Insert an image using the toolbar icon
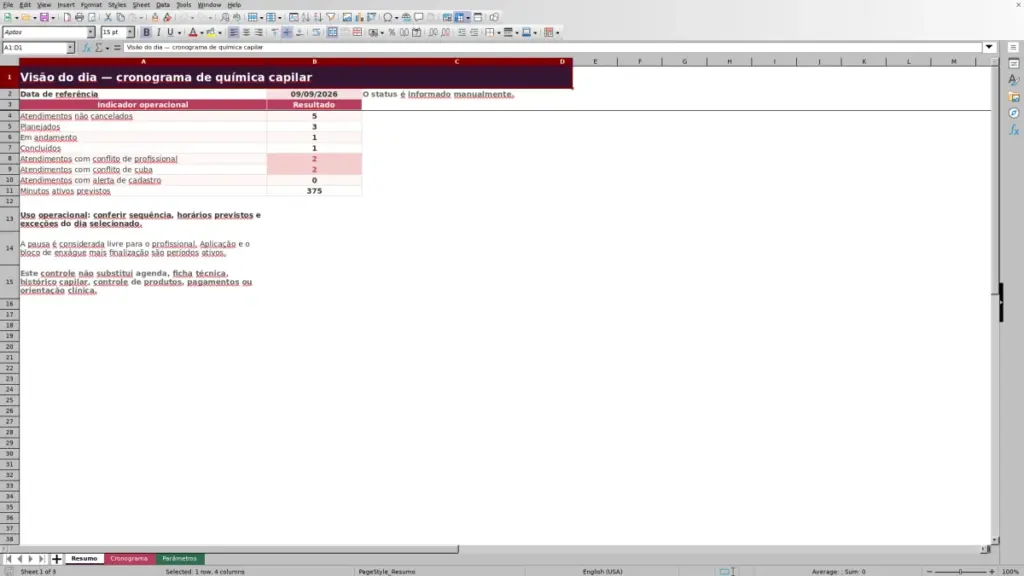 (347, 18)
